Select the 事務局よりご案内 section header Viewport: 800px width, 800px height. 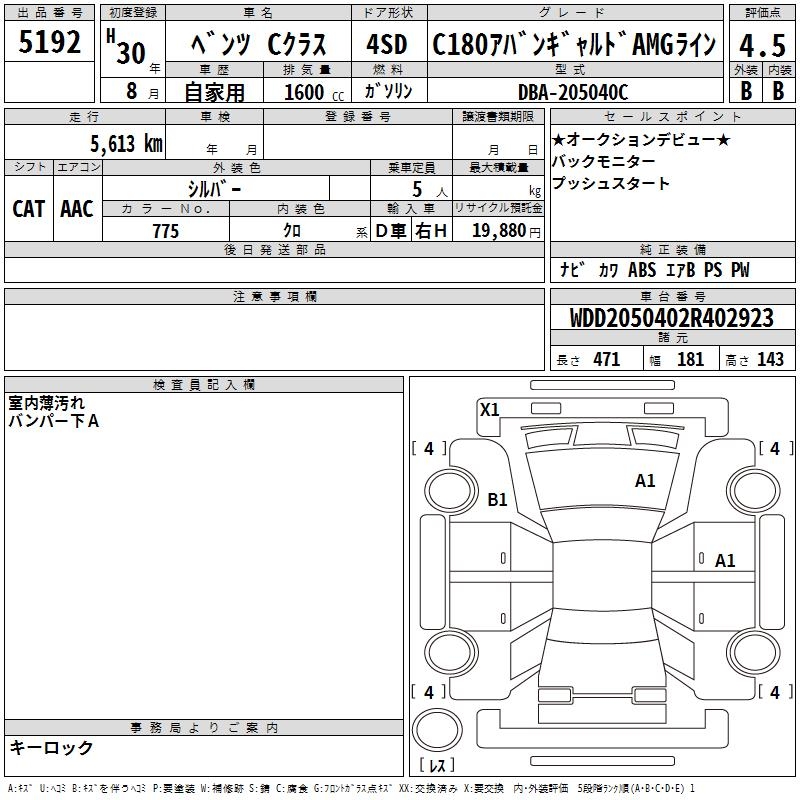tap(204, 728)
